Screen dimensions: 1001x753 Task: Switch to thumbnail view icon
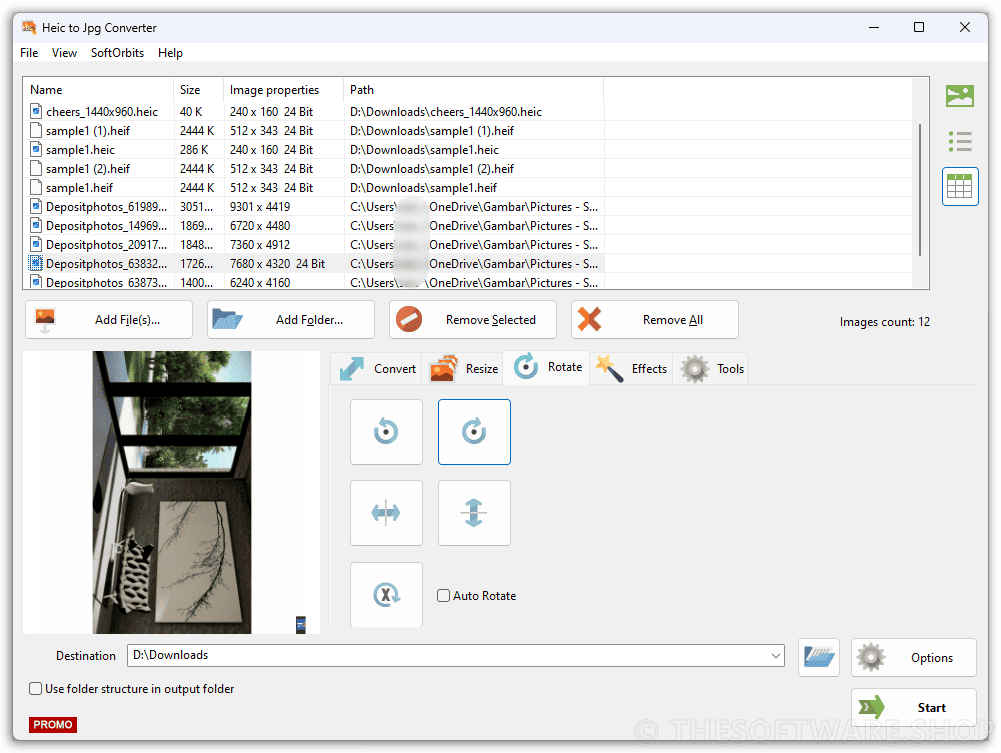tap(960, 96)
